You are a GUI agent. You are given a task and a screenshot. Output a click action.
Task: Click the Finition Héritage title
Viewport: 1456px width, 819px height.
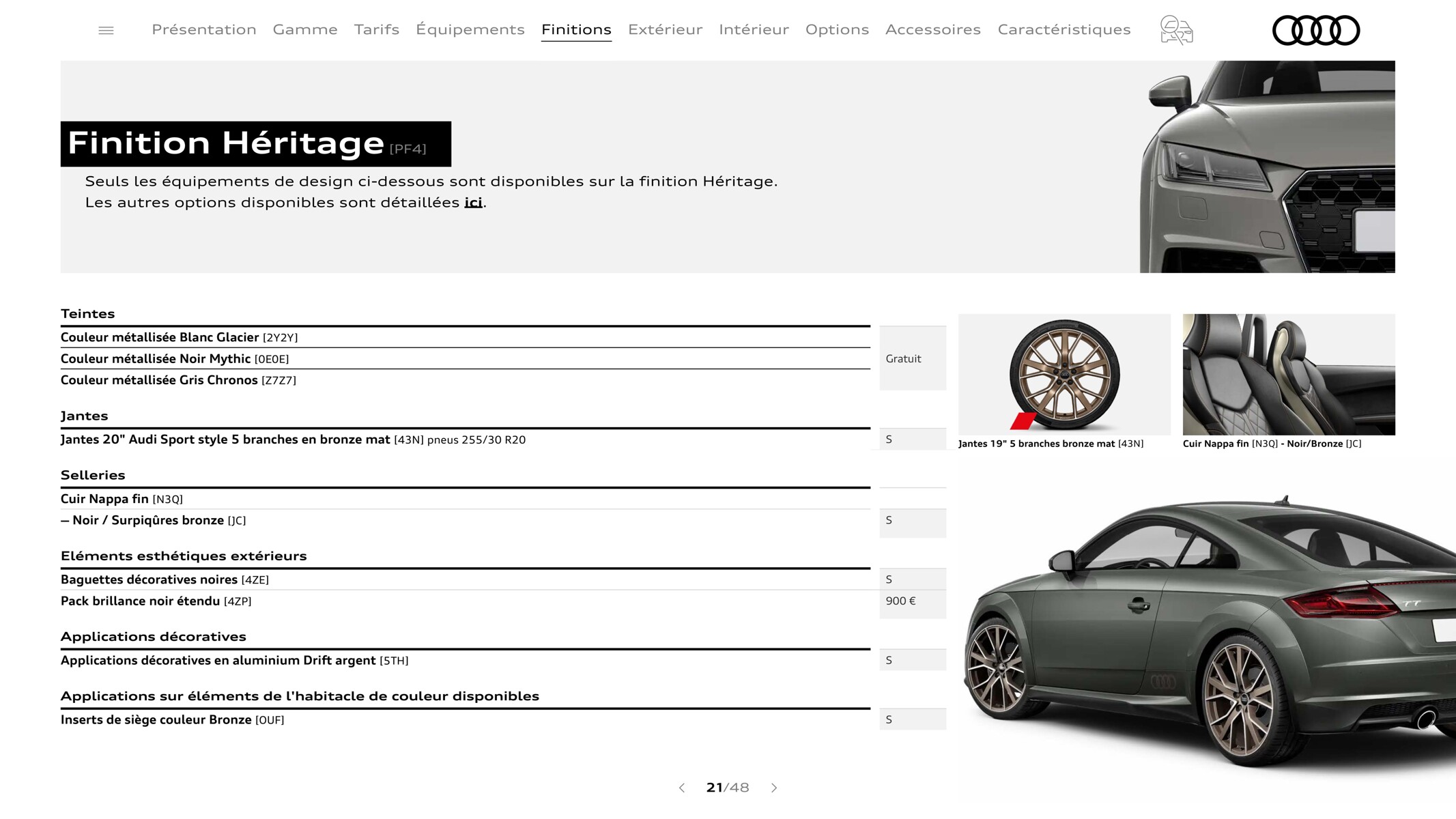(x=256, y=144)
